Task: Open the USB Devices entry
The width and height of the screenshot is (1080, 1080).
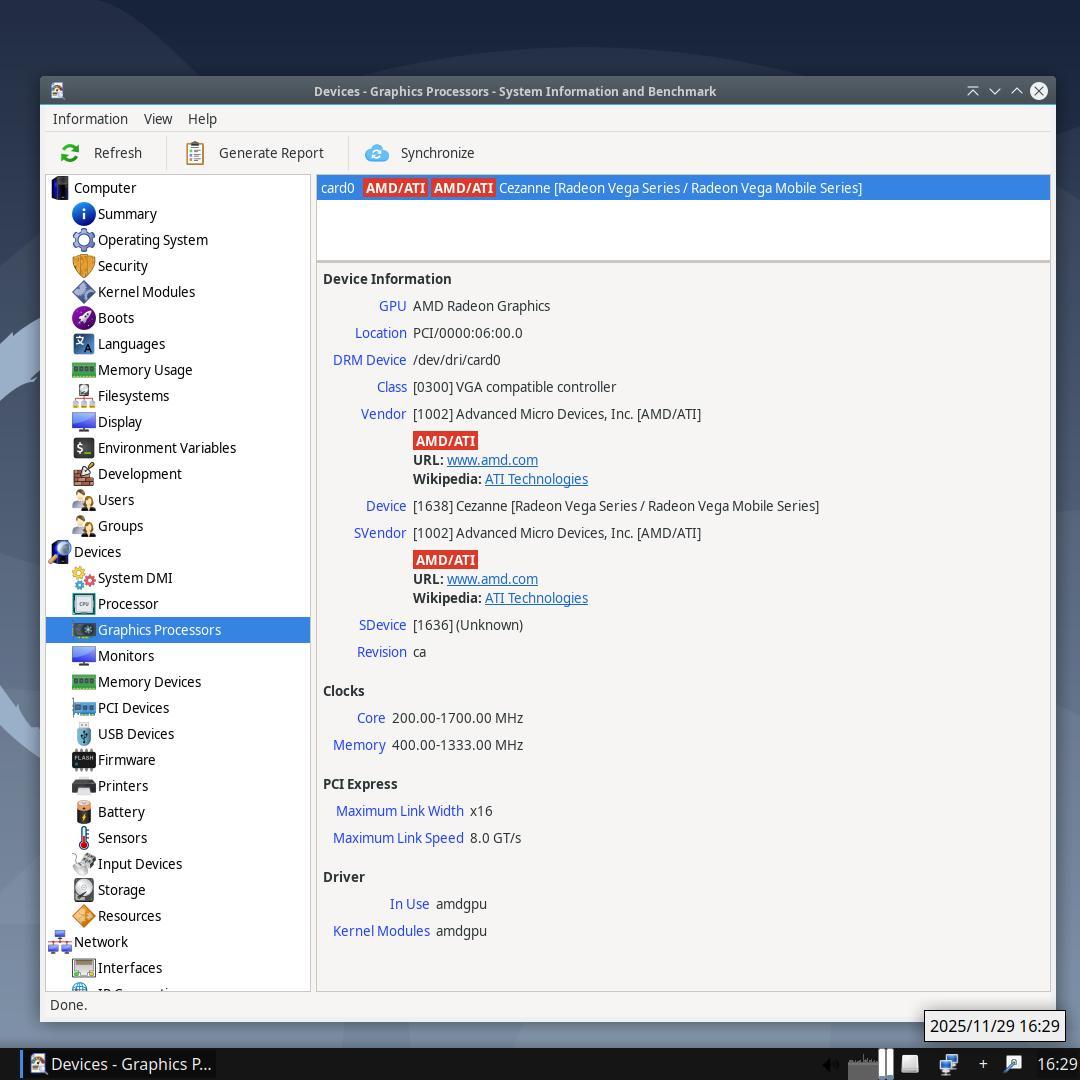Action: pyautogui.click(x=135, y=734)
